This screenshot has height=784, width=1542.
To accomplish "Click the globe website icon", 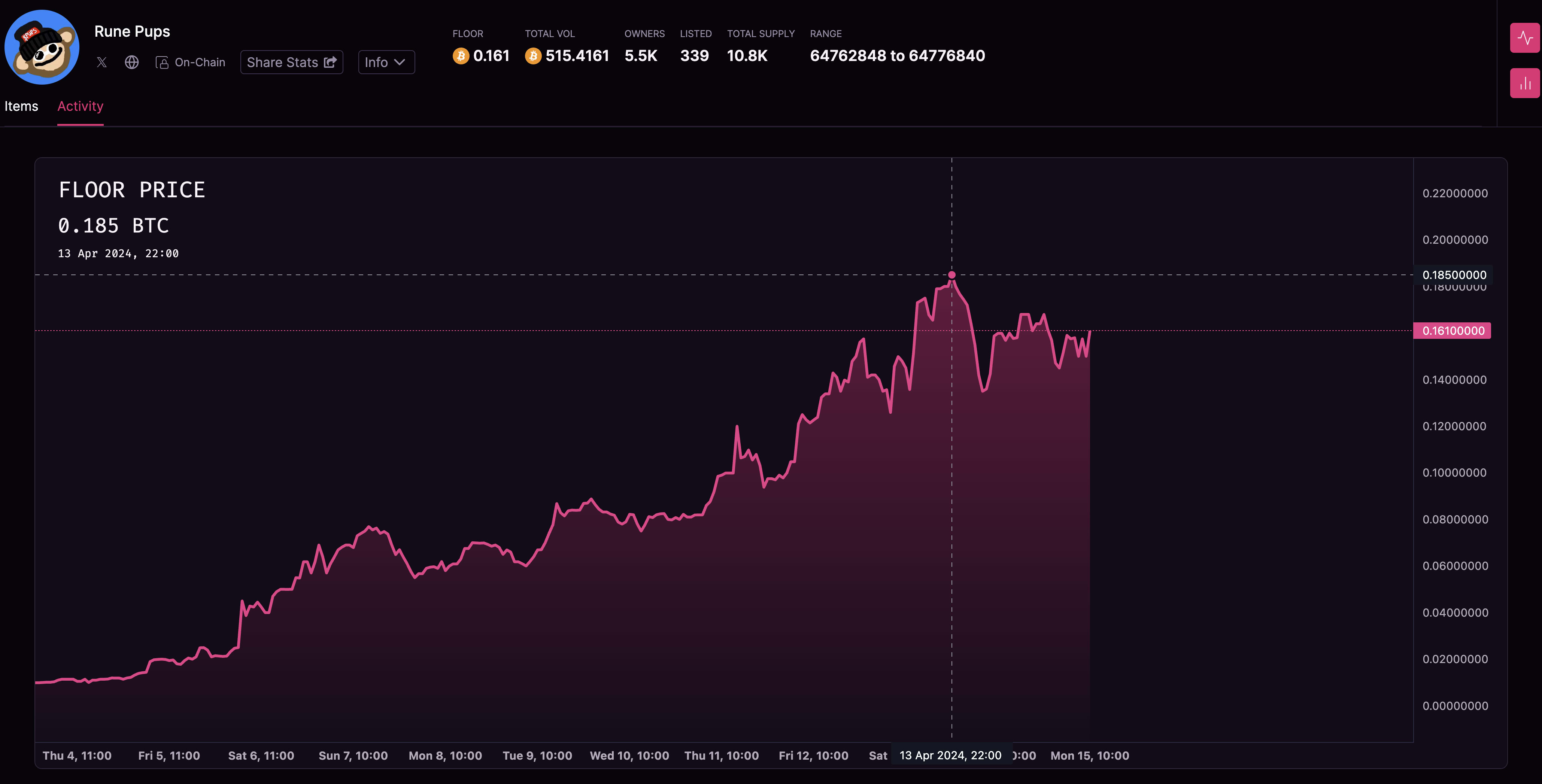I will [x=132, y=62].
